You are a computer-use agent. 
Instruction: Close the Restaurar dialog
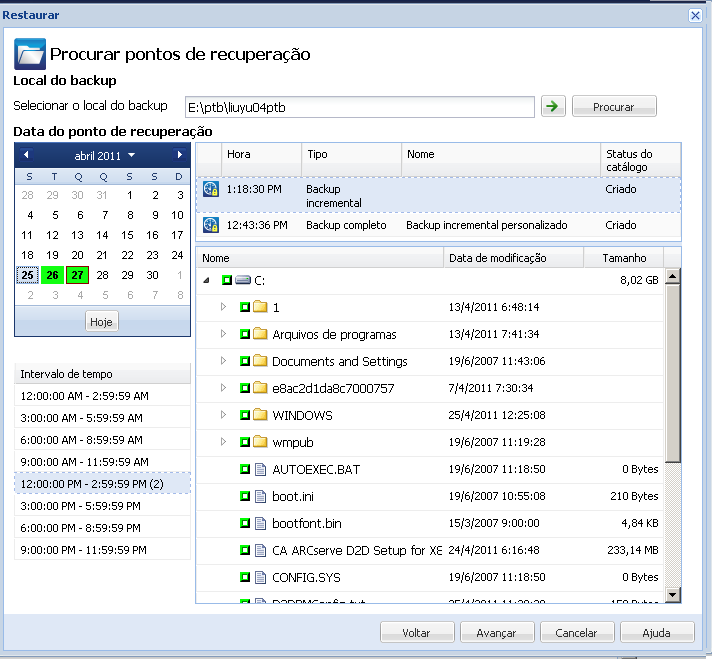click(695, 15)
